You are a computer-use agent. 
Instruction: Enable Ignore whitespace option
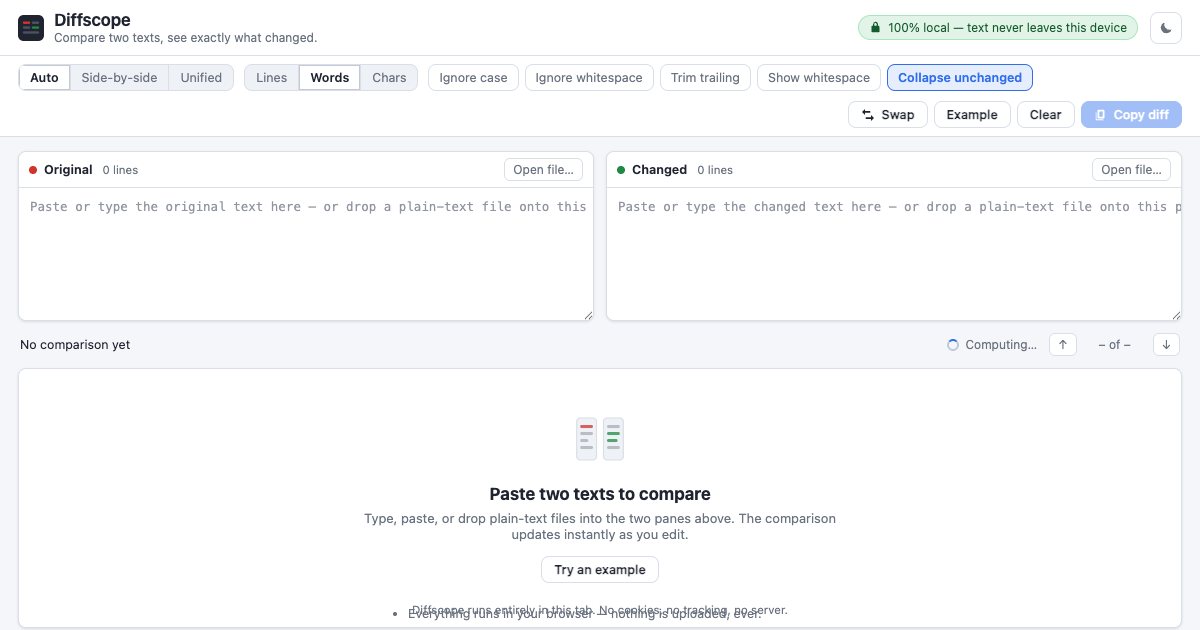589,77
